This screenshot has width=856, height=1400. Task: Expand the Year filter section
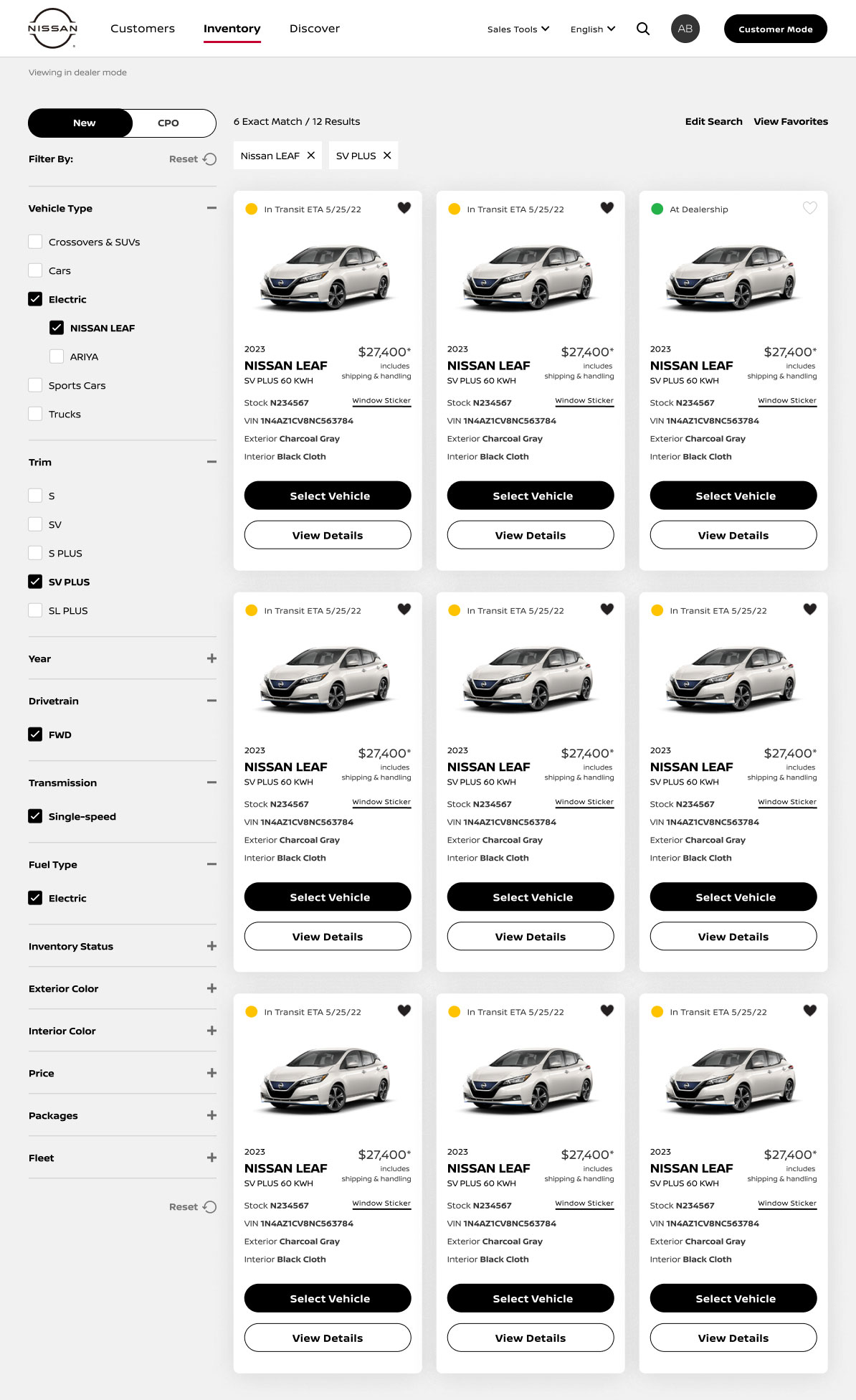click(x=211, y=658)
